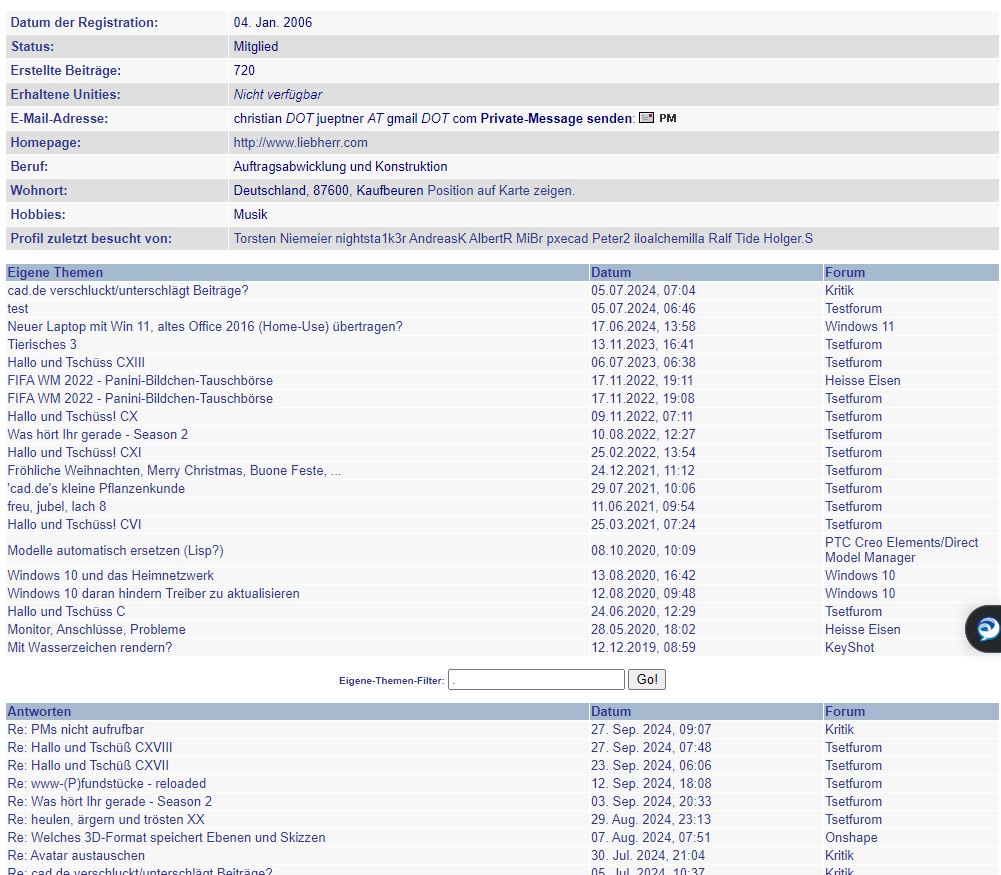Open topic cad.de verschluckt/unterschlägt Beiträge?
Screen dimensions: 1001x875
128,290
